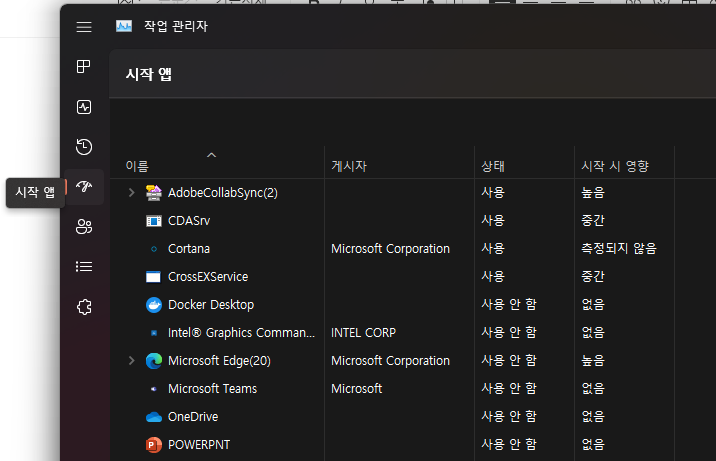Open the hamburger navigation menu
The image size is (716, 461).
pyautogui.click(x=84, y=27)
